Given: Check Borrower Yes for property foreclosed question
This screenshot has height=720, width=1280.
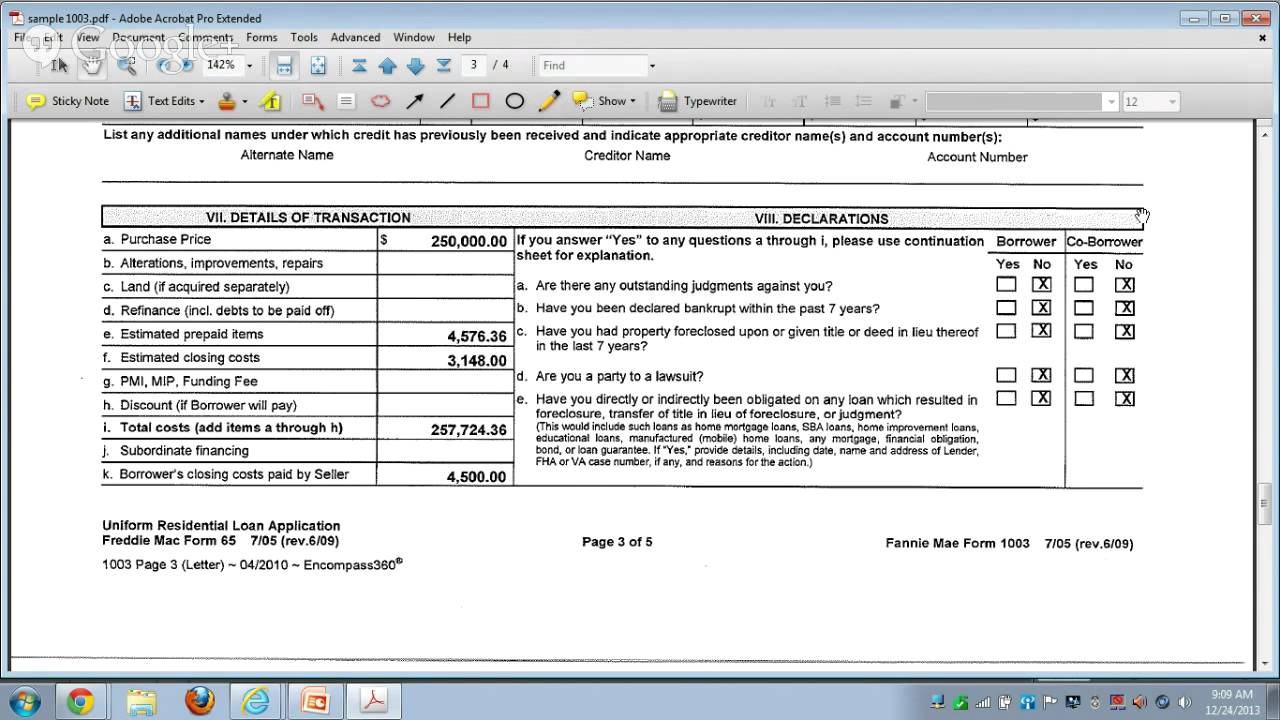Looking at the screenshot, I should coord(1006,331).
